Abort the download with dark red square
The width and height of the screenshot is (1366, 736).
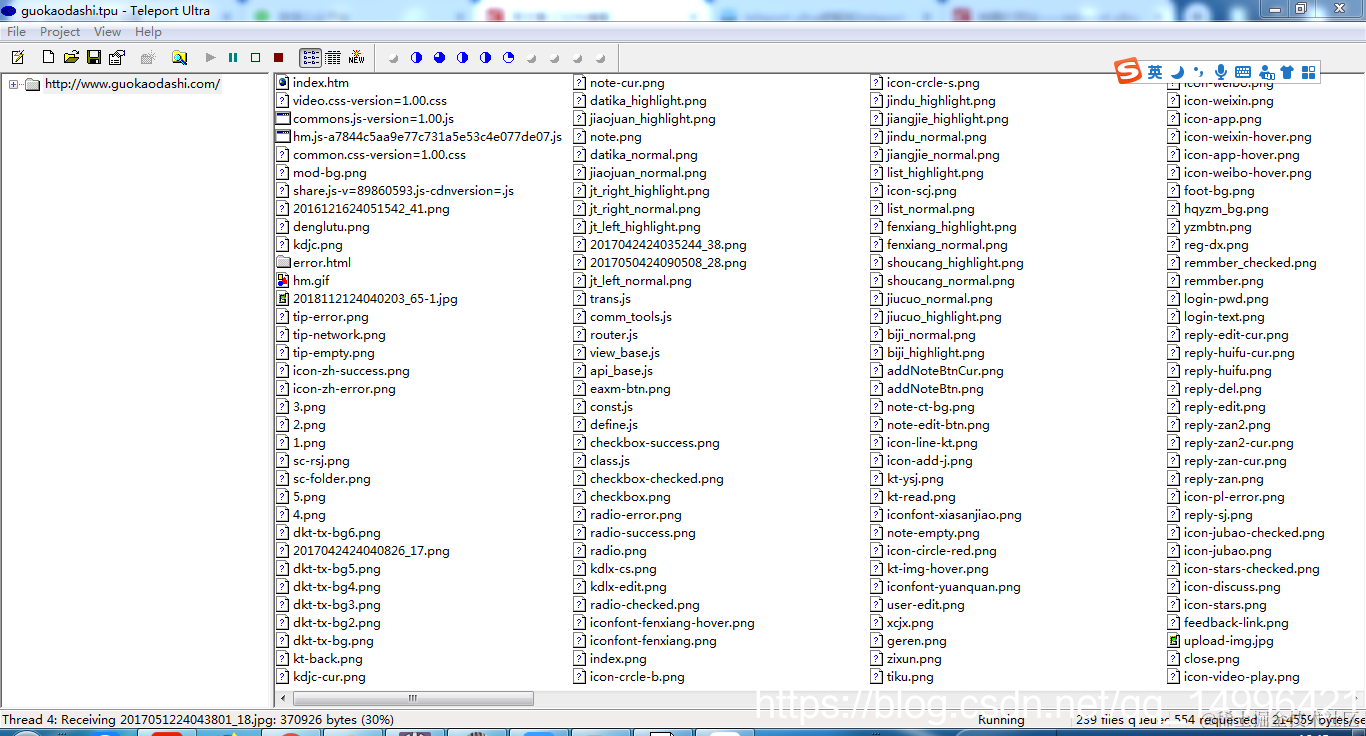point(279,58)
